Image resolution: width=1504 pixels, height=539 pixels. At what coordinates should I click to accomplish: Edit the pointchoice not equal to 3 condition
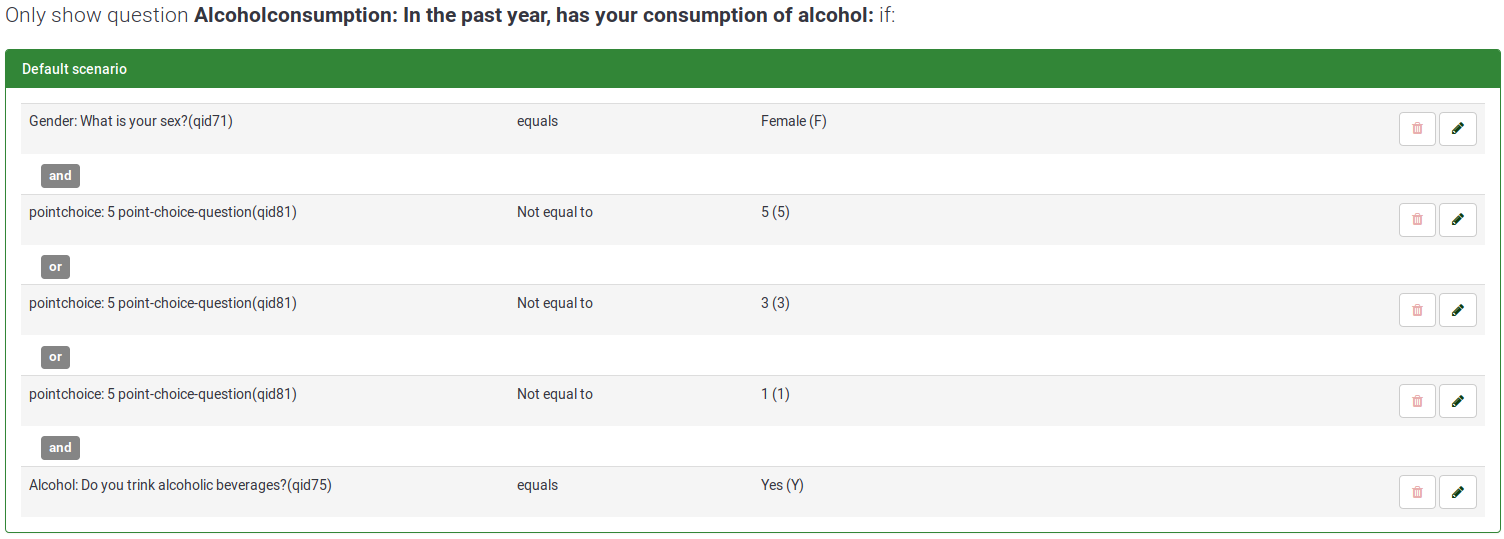[1457, 310]
